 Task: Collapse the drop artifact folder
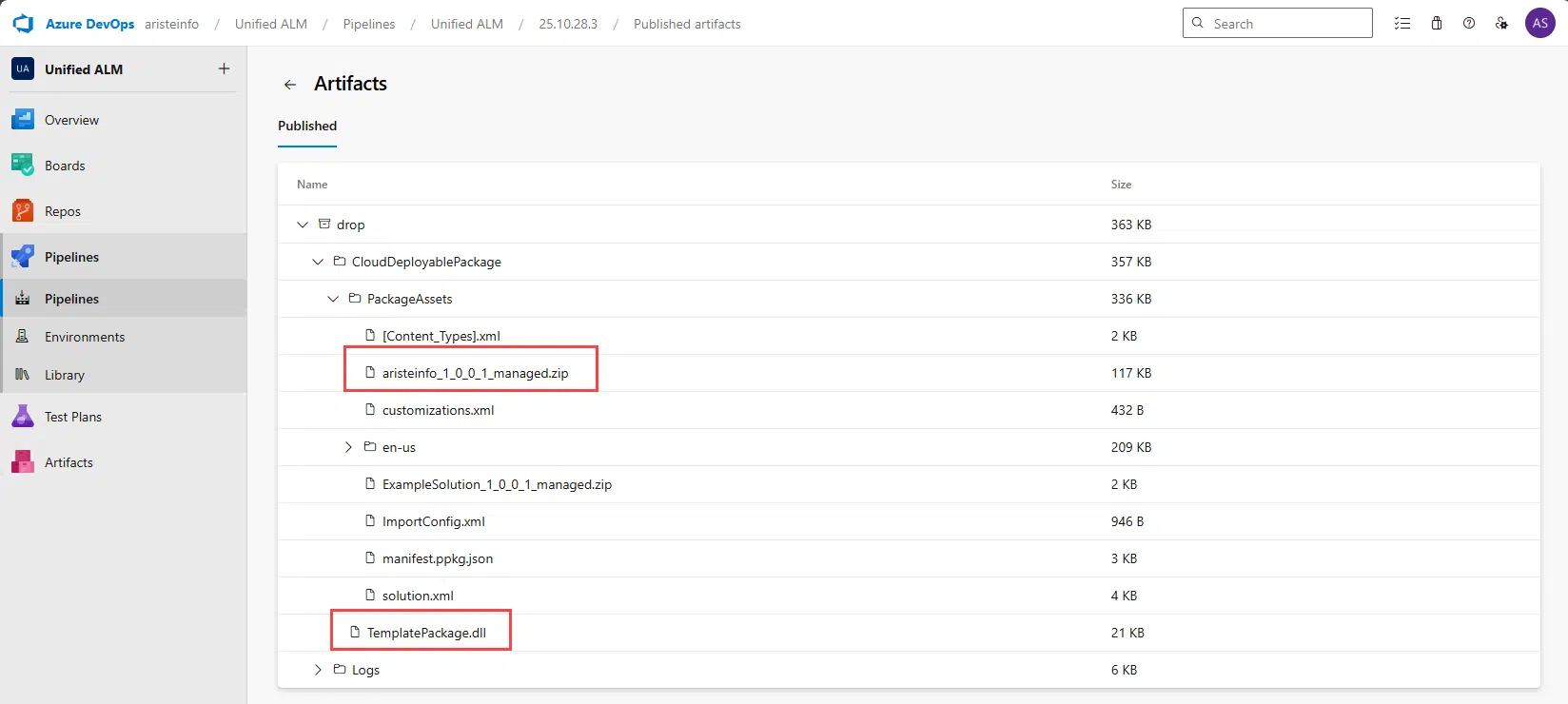pos(303,225)
